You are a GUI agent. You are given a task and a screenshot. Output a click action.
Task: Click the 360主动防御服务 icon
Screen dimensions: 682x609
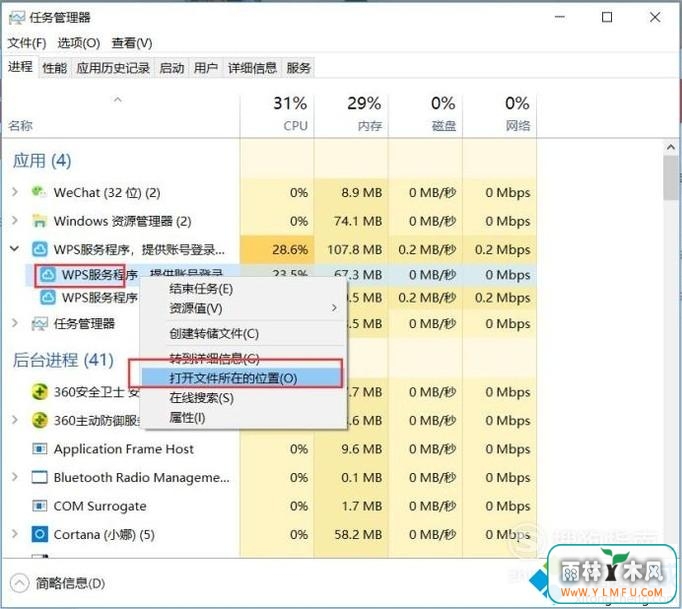pyautogui.click(x=40, y=420)
